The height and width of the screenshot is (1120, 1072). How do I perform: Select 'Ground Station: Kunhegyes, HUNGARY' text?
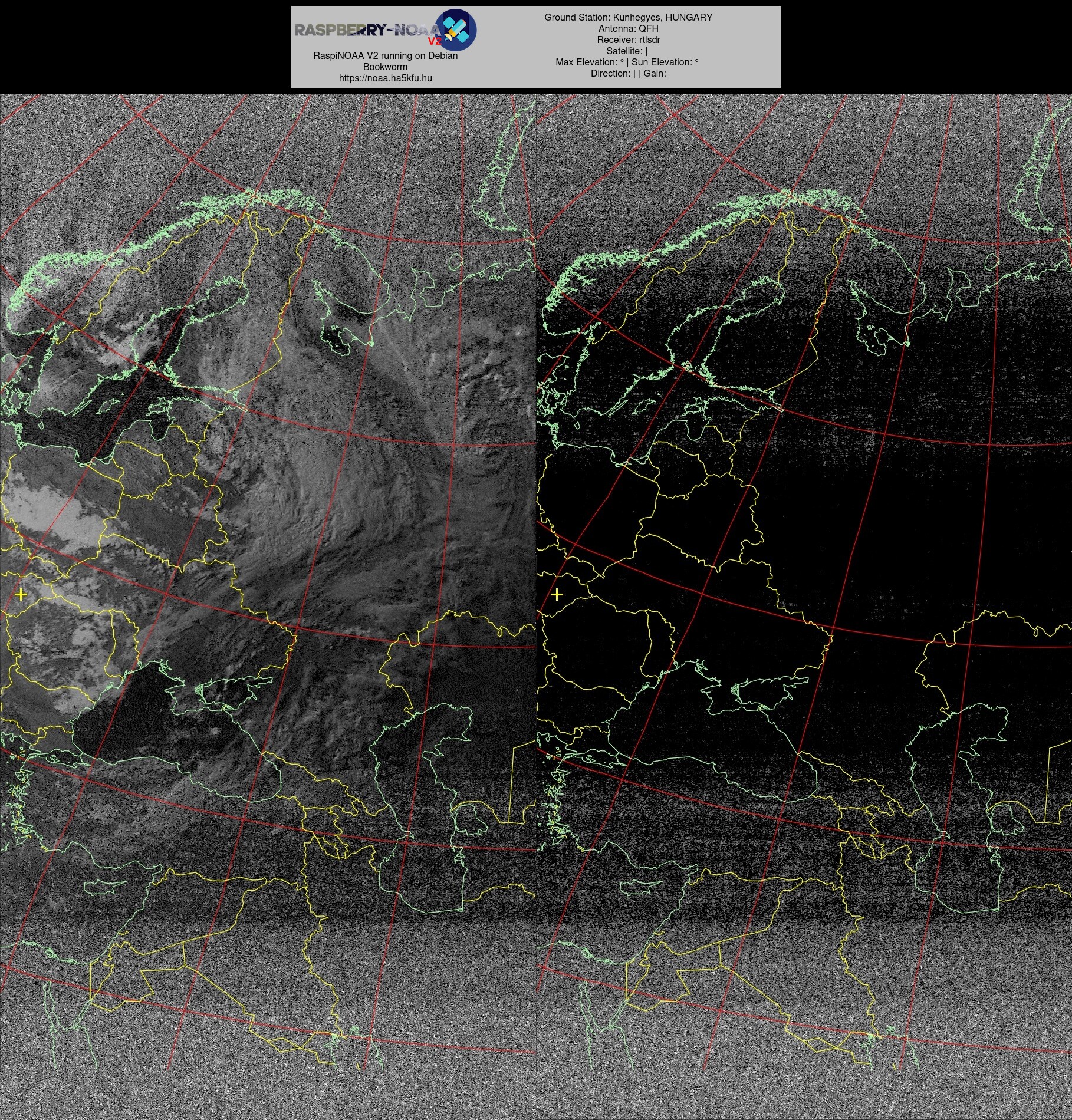tap(628, 17)
